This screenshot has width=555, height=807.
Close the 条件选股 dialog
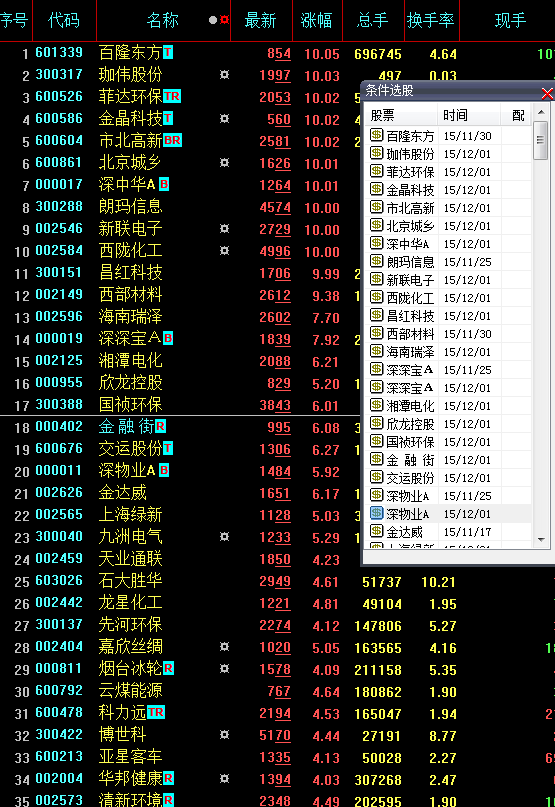tap(547, 93)
